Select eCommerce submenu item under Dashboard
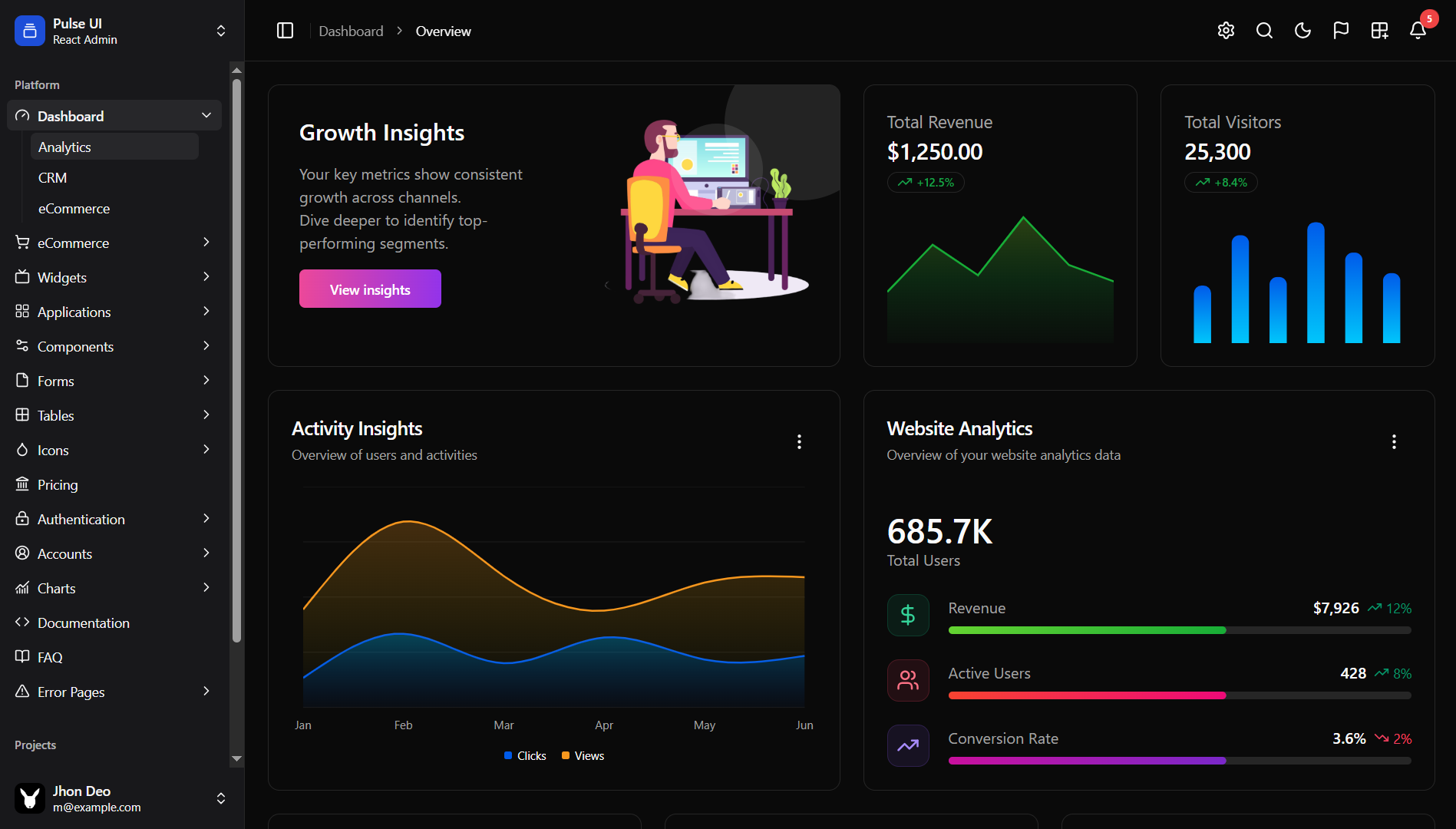This screenshot has width=1456, height=829. (x=114, y=208)
